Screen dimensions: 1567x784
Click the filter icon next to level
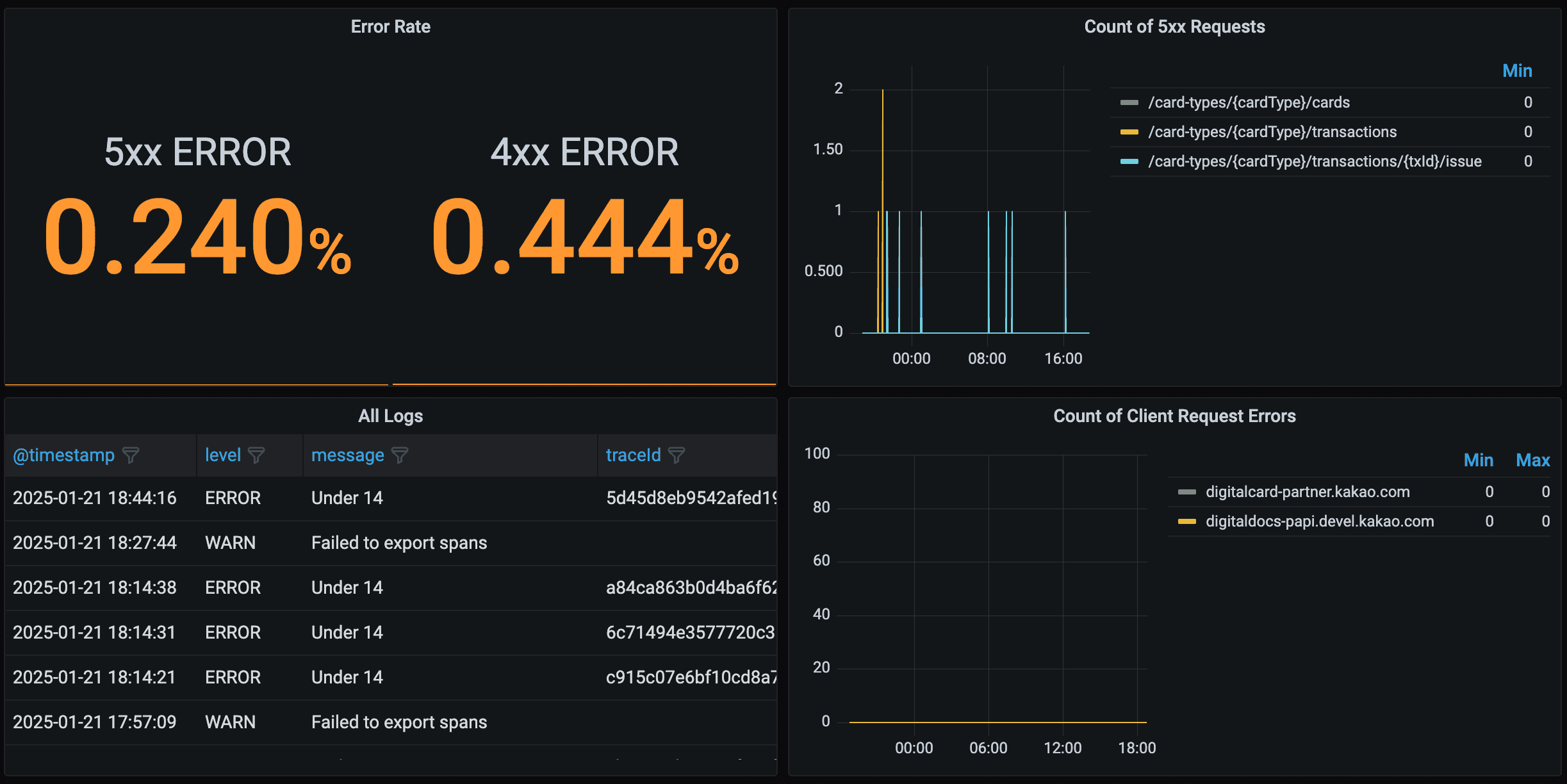point(256,455)
